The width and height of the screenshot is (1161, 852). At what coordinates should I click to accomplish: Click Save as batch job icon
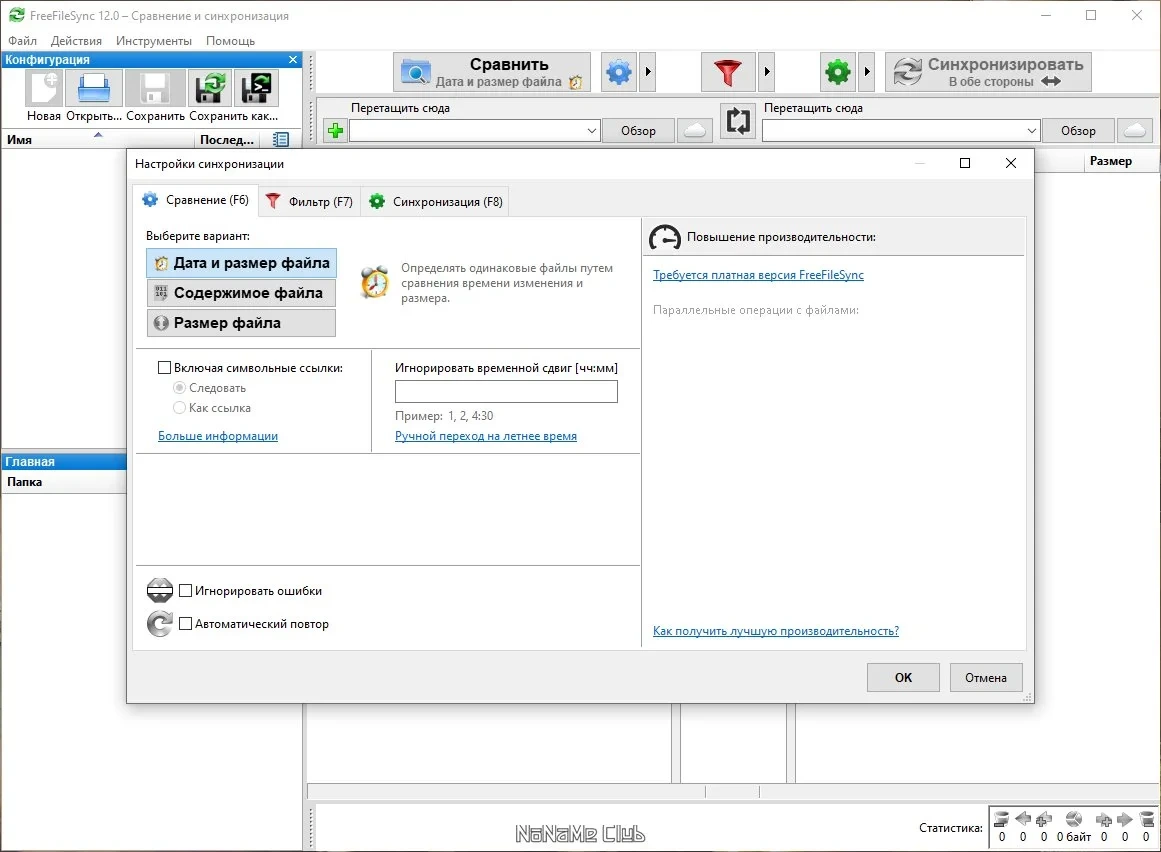tap(256, 88)
